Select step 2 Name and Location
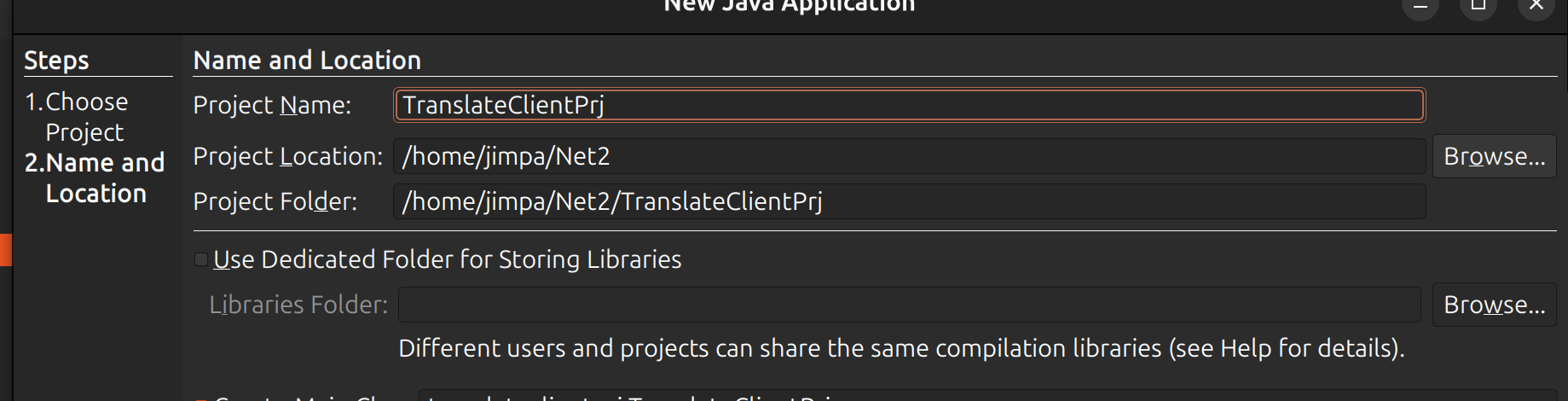The height and width of the screenshot is (401, 1568). (95, 178)
